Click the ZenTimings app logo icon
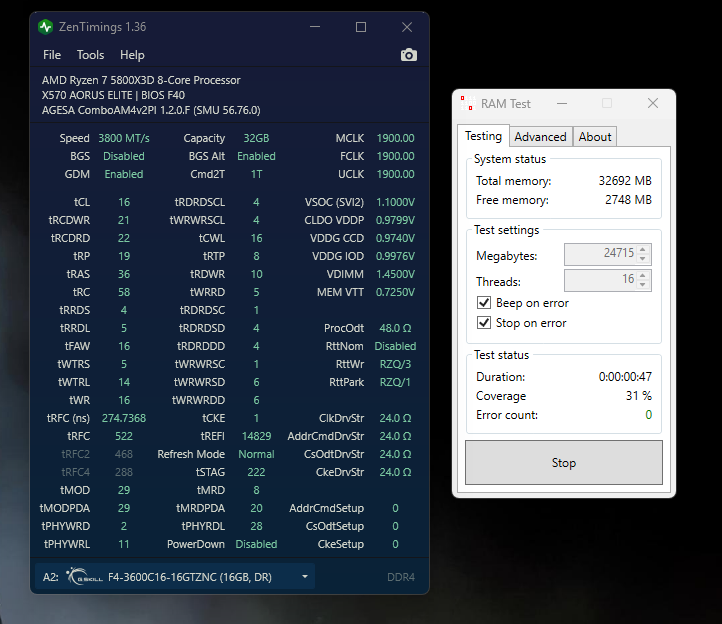The height and width of the screenshot is (624, 722). point(46,27)
